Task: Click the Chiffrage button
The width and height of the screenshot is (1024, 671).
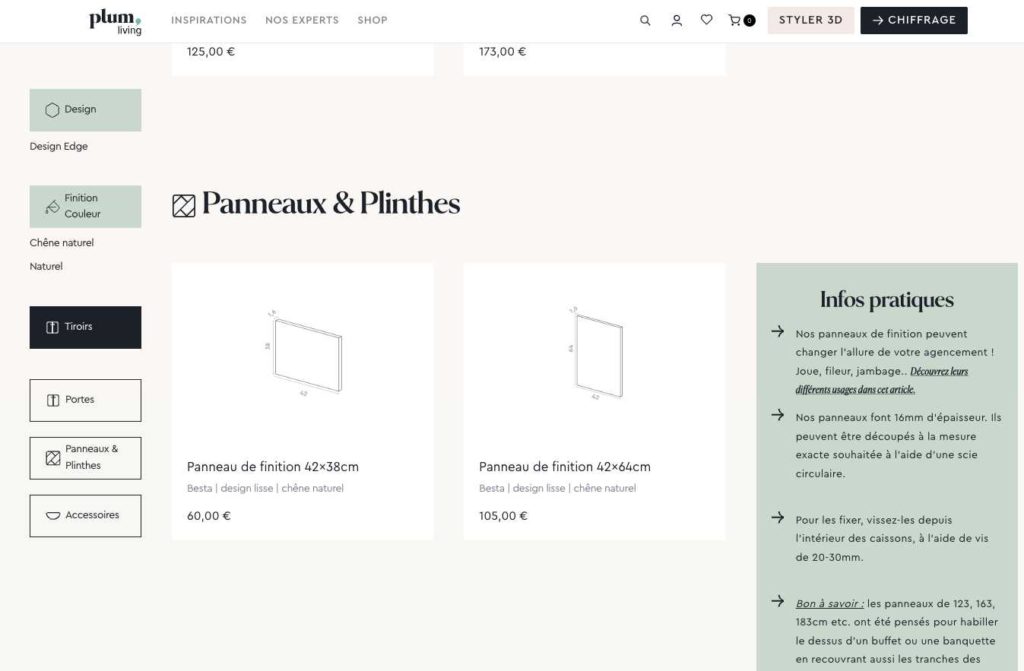Action: [x=914, y=20]
